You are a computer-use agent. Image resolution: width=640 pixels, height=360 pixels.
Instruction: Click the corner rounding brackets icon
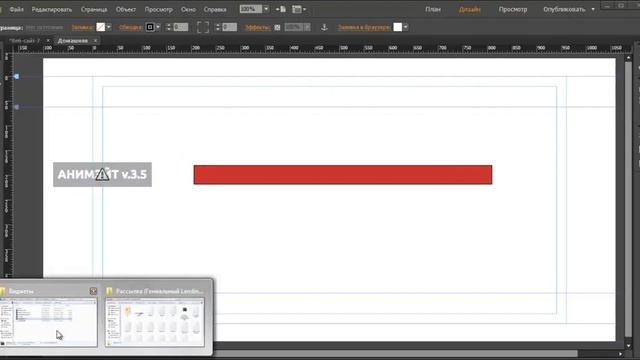coord(203,27)
